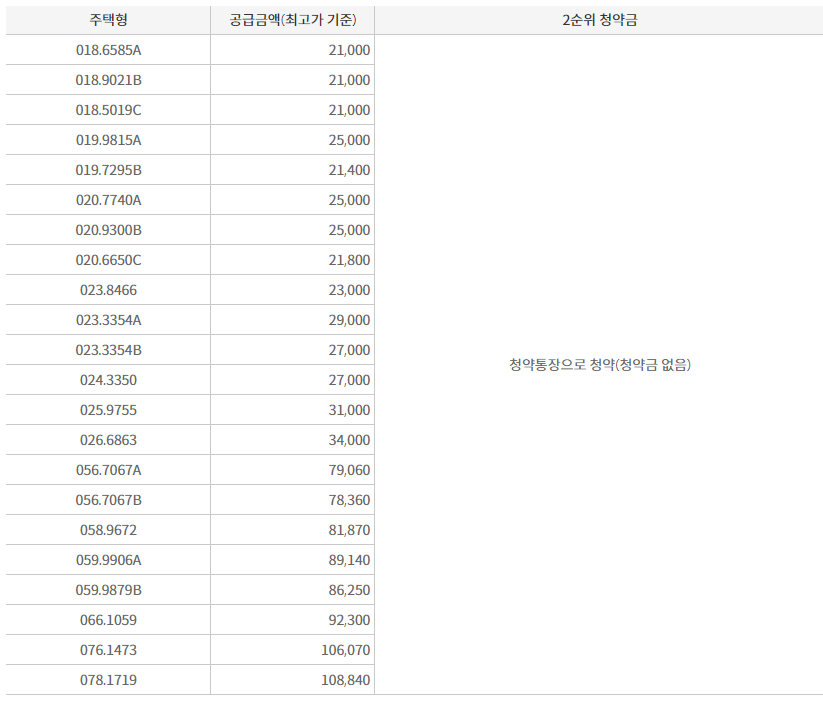Click price 25,000 in row 019.9815A
Image resolution: width=823 pixels, height=701 pixels.
(349, 140)
